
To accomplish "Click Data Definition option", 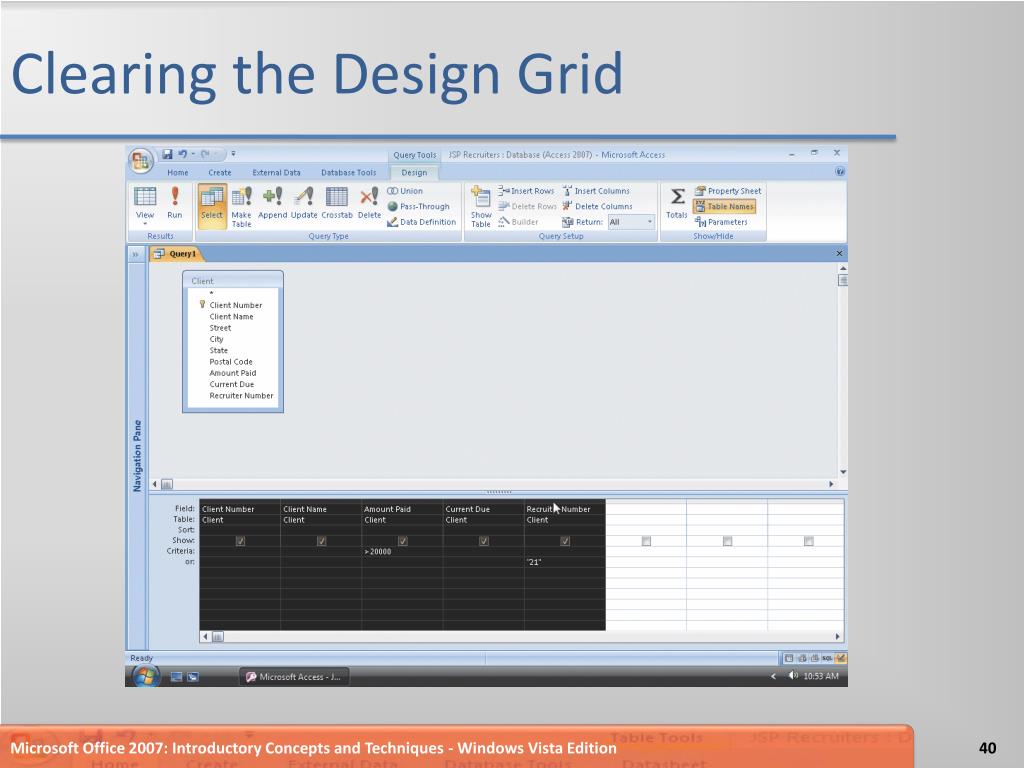I will pos(422,222).
